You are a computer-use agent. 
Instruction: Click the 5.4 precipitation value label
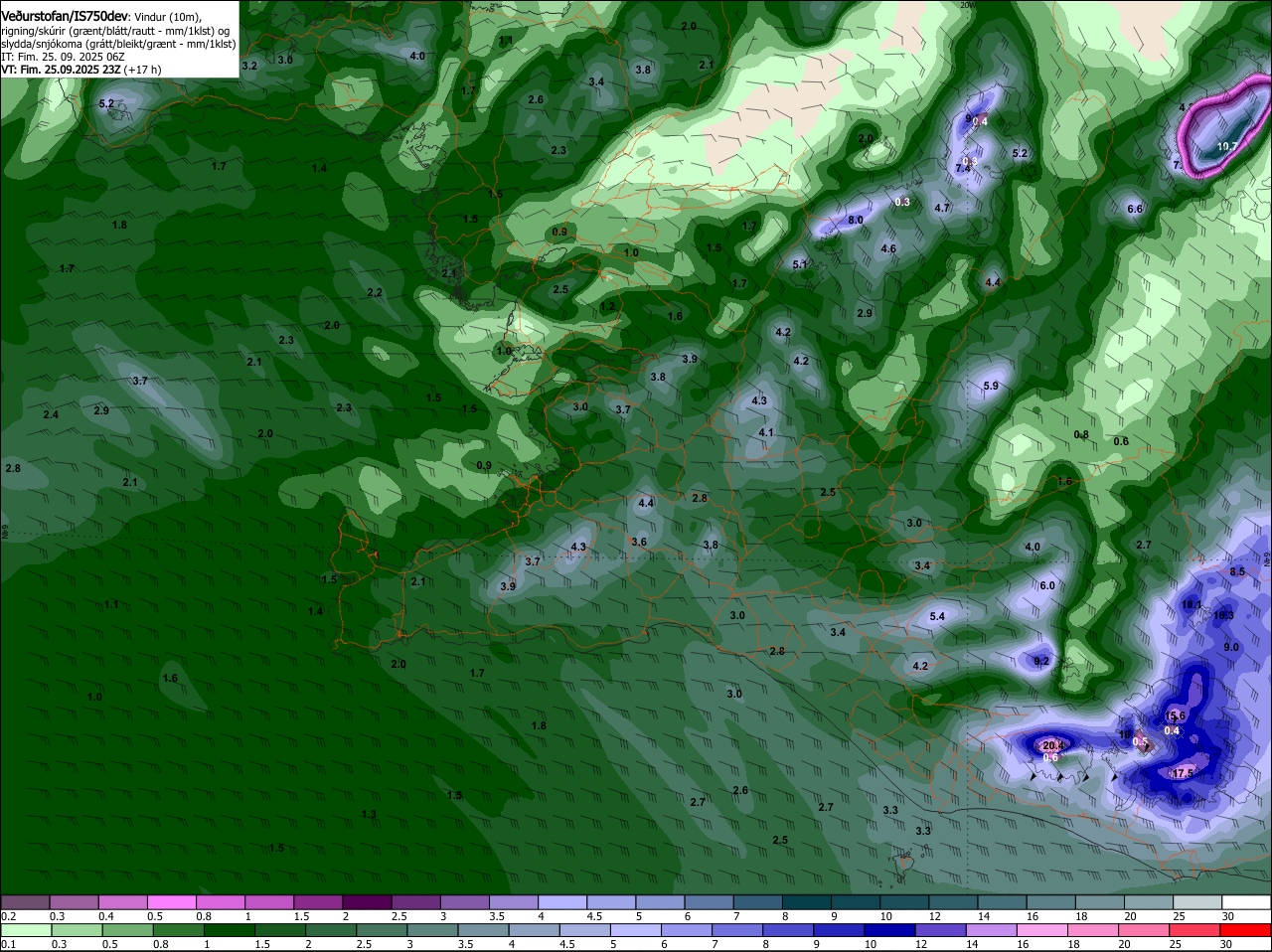pyautogui.click(x=937, y=617)
